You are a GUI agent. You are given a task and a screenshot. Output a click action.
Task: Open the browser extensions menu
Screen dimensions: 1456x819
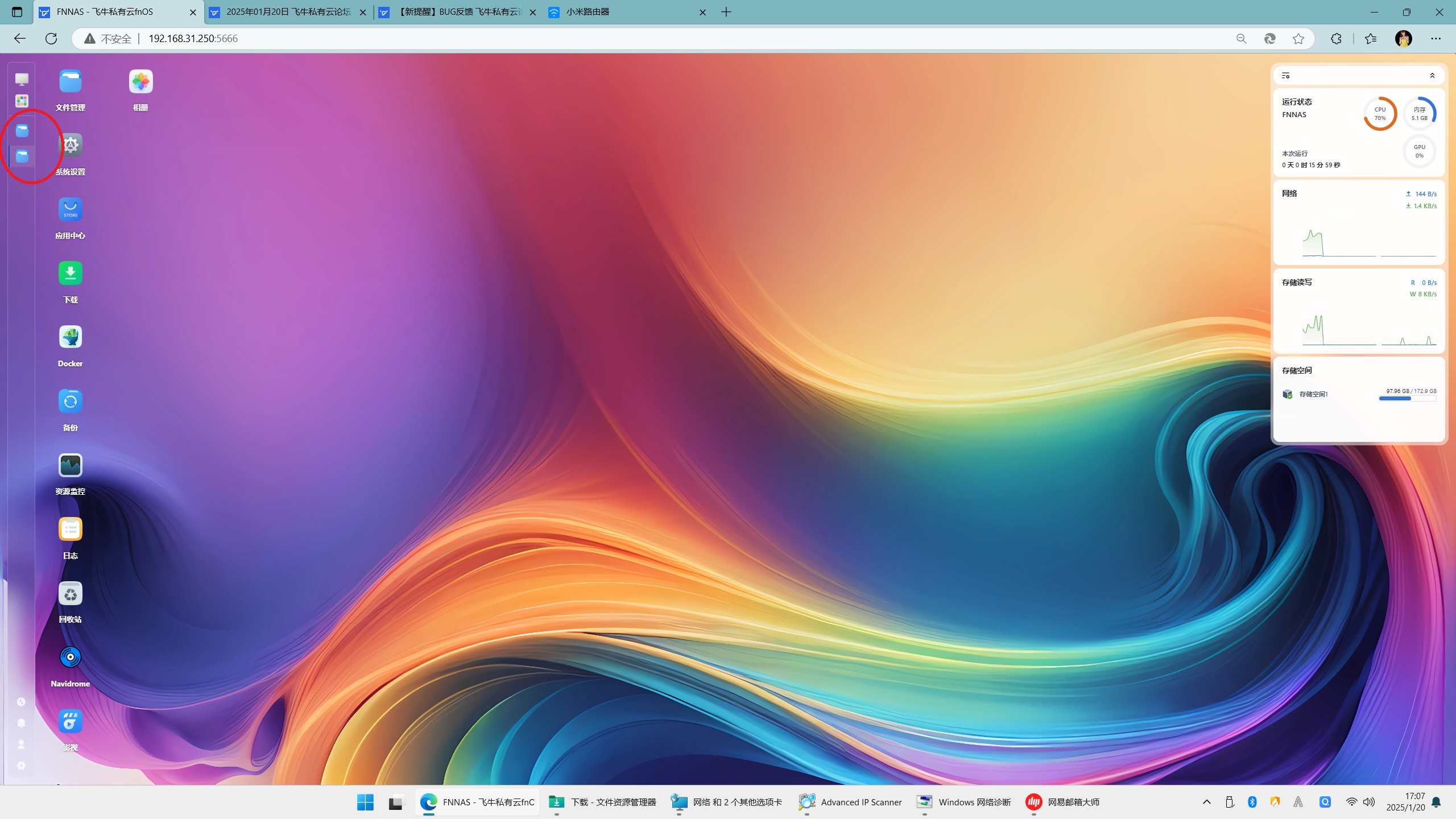(x=1336, y=39)
